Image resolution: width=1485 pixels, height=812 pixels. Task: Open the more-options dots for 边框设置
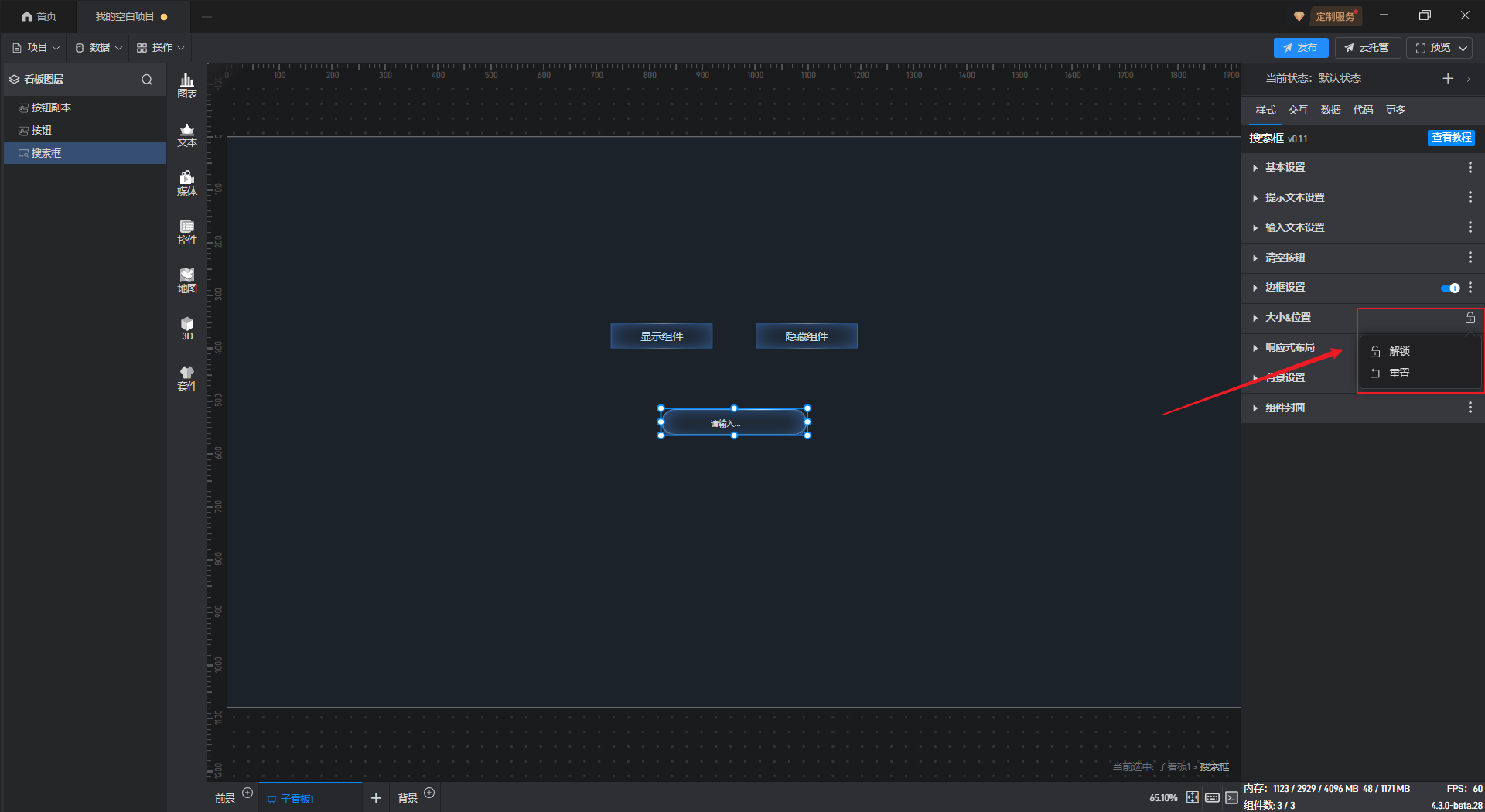(x=1470, y=288)
